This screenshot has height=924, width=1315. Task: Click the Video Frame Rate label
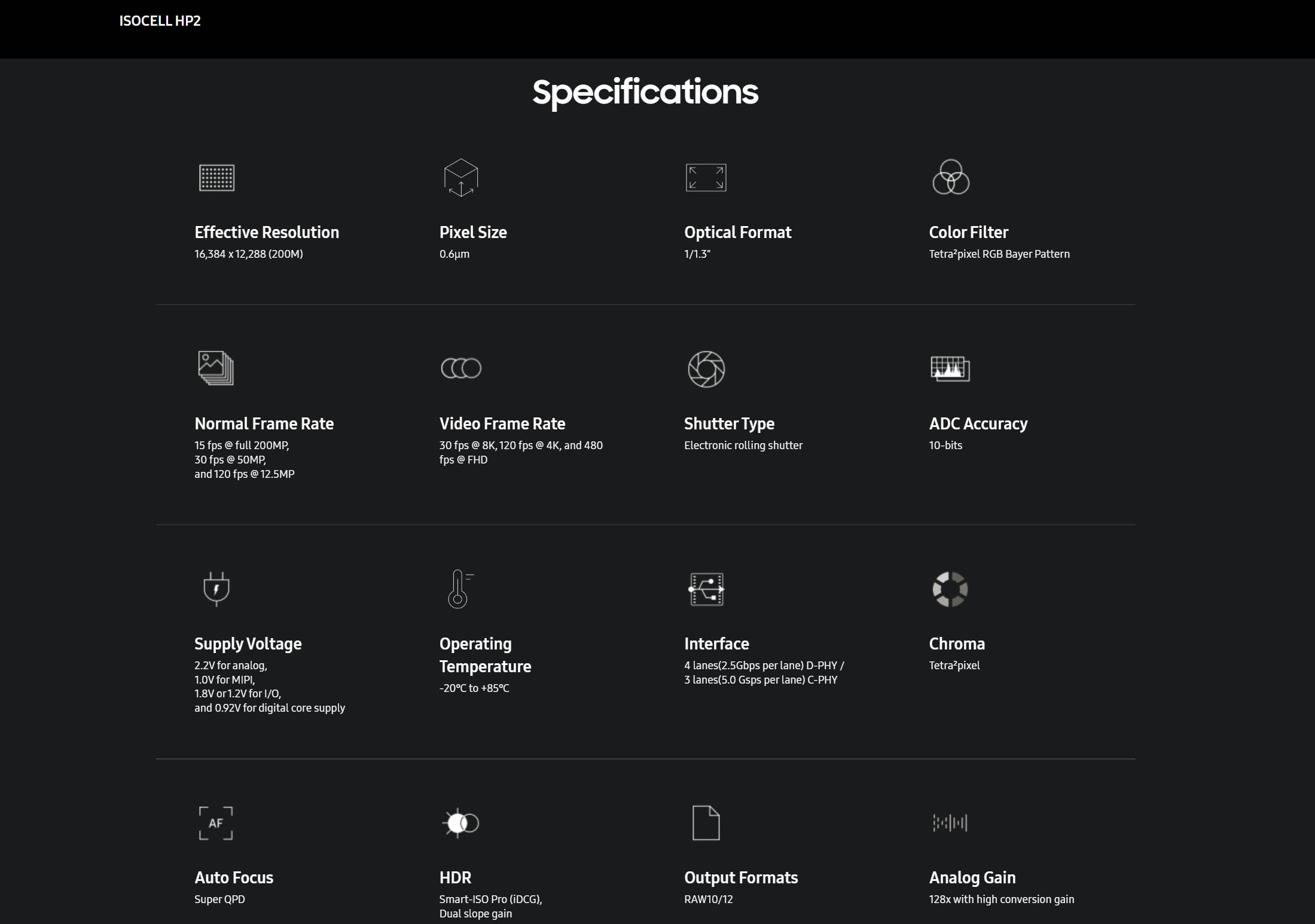coord(502,423)
